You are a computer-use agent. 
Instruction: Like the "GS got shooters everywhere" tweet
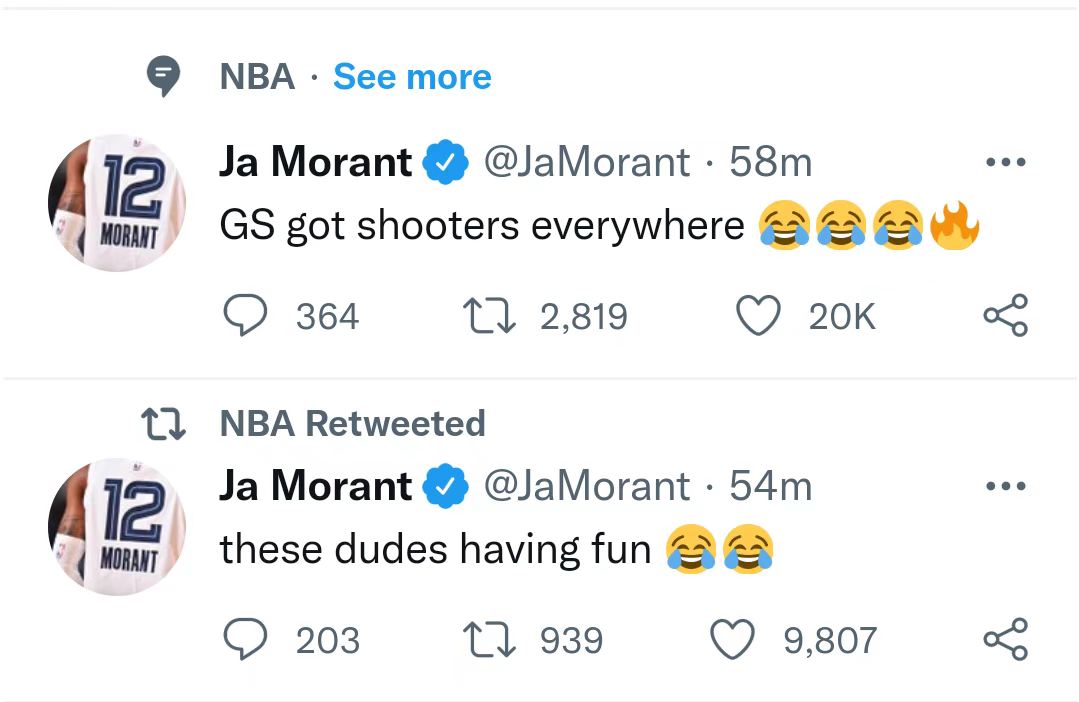click(x=757, y=316)
